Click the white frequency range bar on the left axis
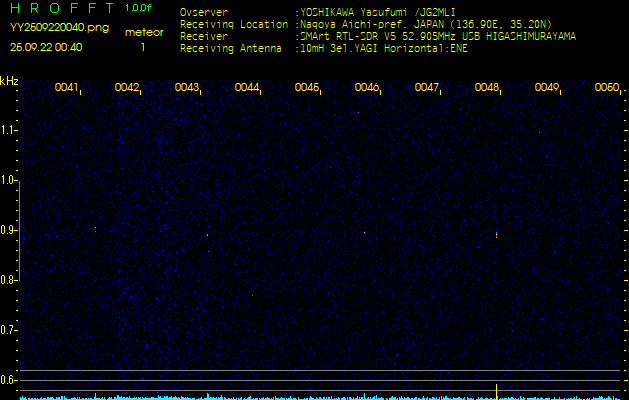 (19, 230)
